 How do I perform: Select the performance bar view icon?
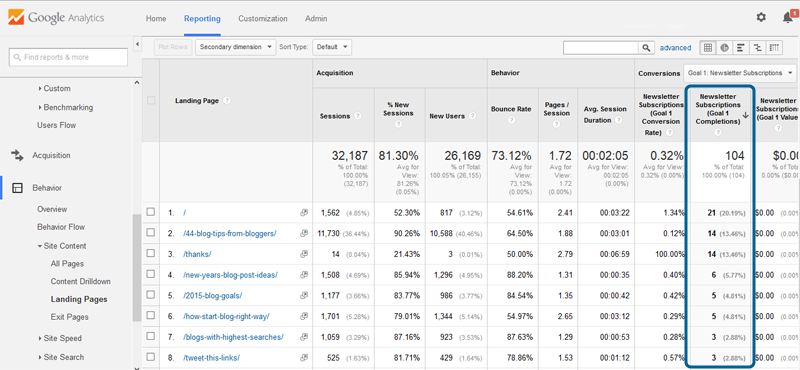740,47
